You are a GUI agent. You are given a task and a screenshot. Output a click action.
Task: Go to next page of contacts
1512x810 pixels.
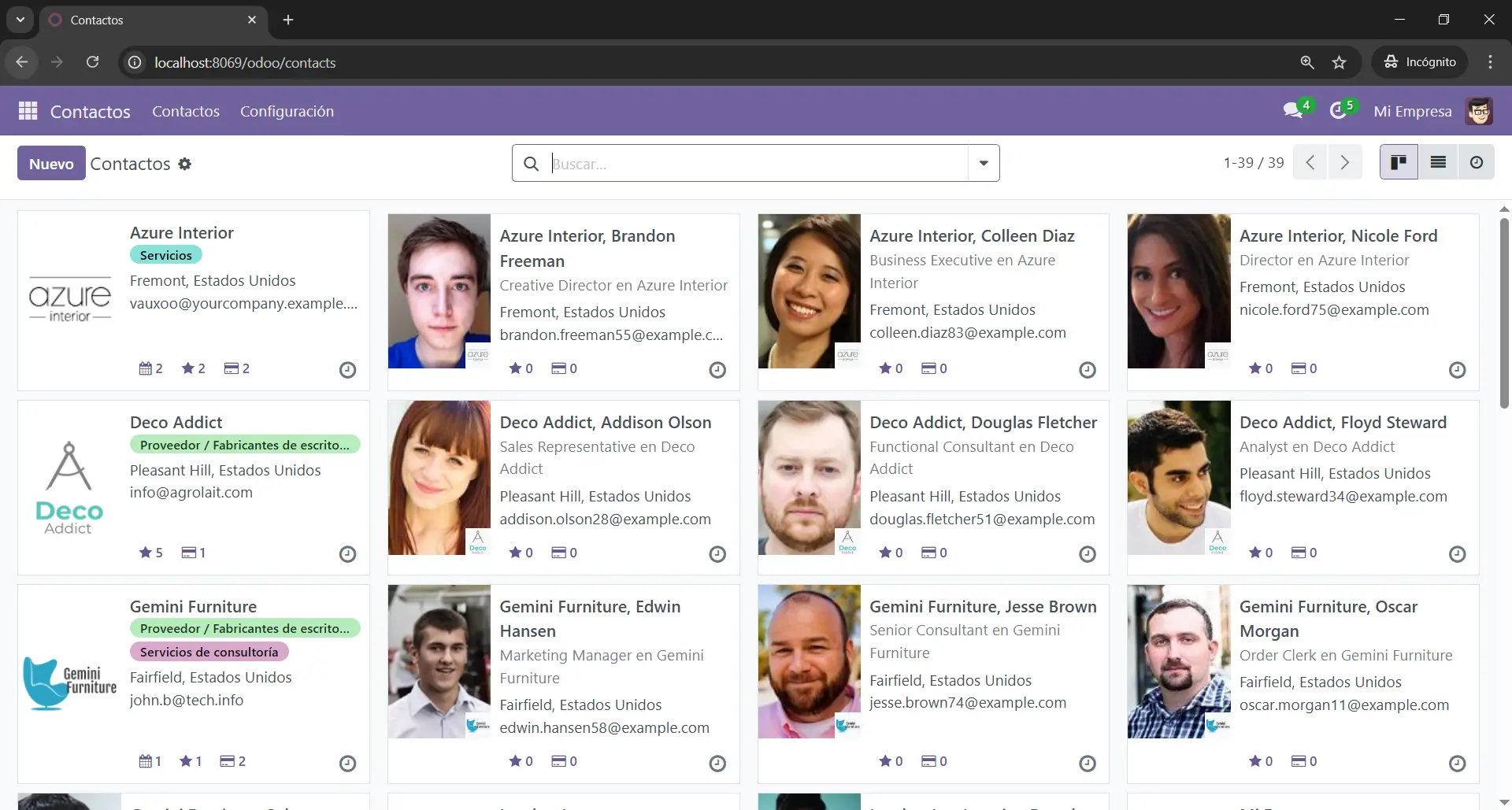1345,163
